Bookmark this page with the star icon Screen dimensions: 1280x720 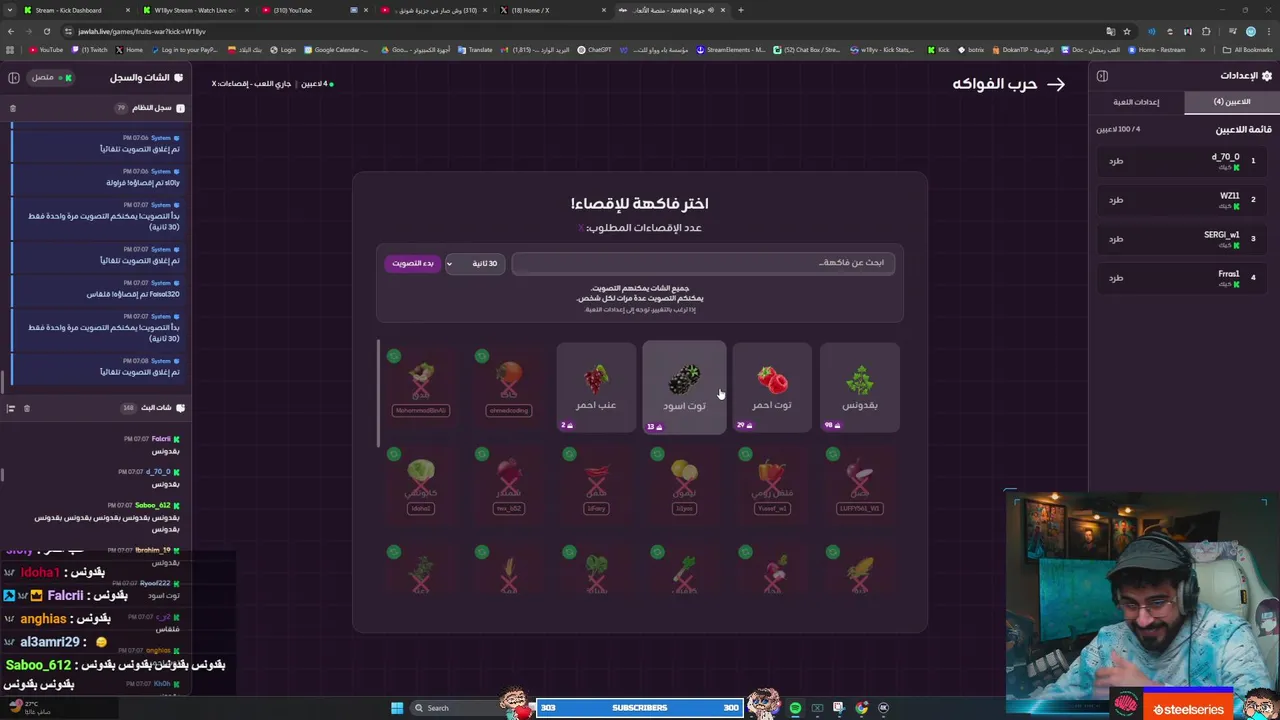(x=1127, y=31)
